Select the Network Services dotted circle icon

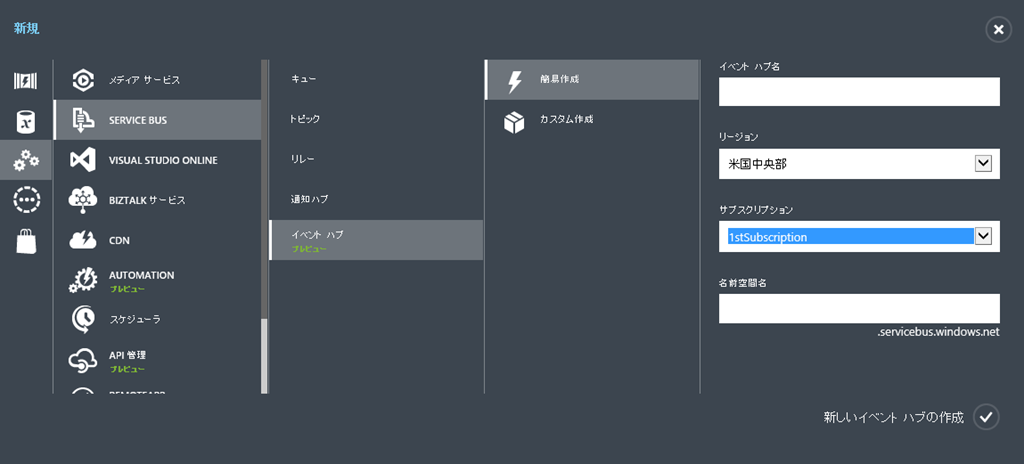point(26,200)
